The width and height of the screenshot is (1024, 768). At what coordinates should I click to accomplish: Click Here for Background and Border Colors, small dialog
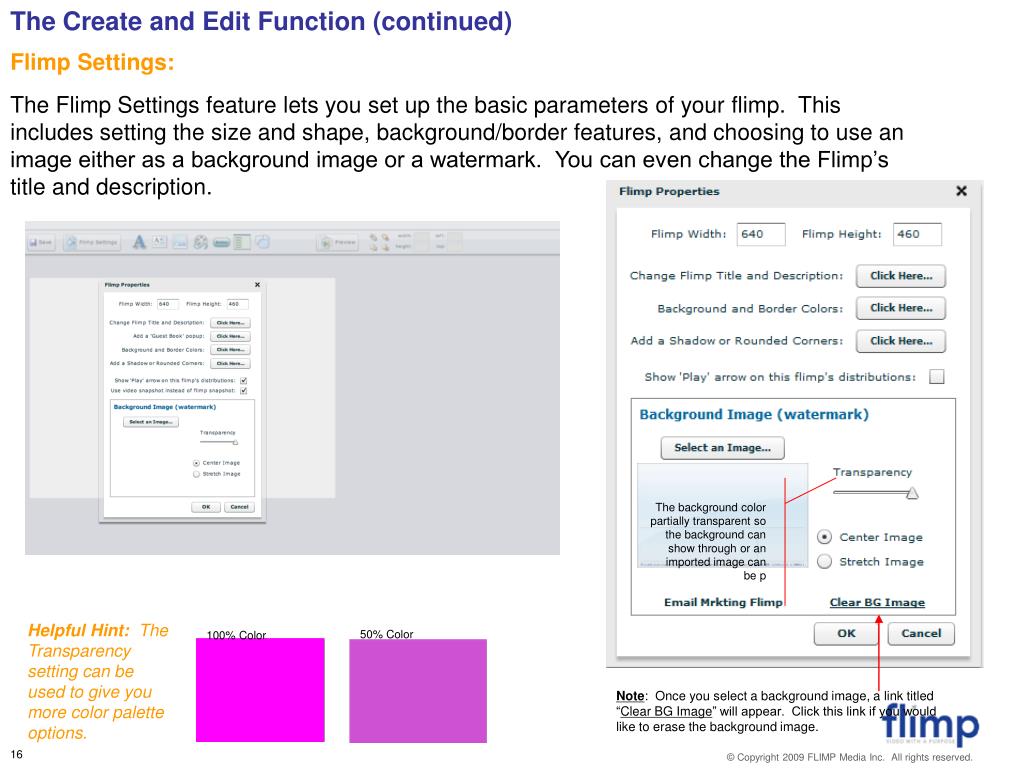pos(231,350)
